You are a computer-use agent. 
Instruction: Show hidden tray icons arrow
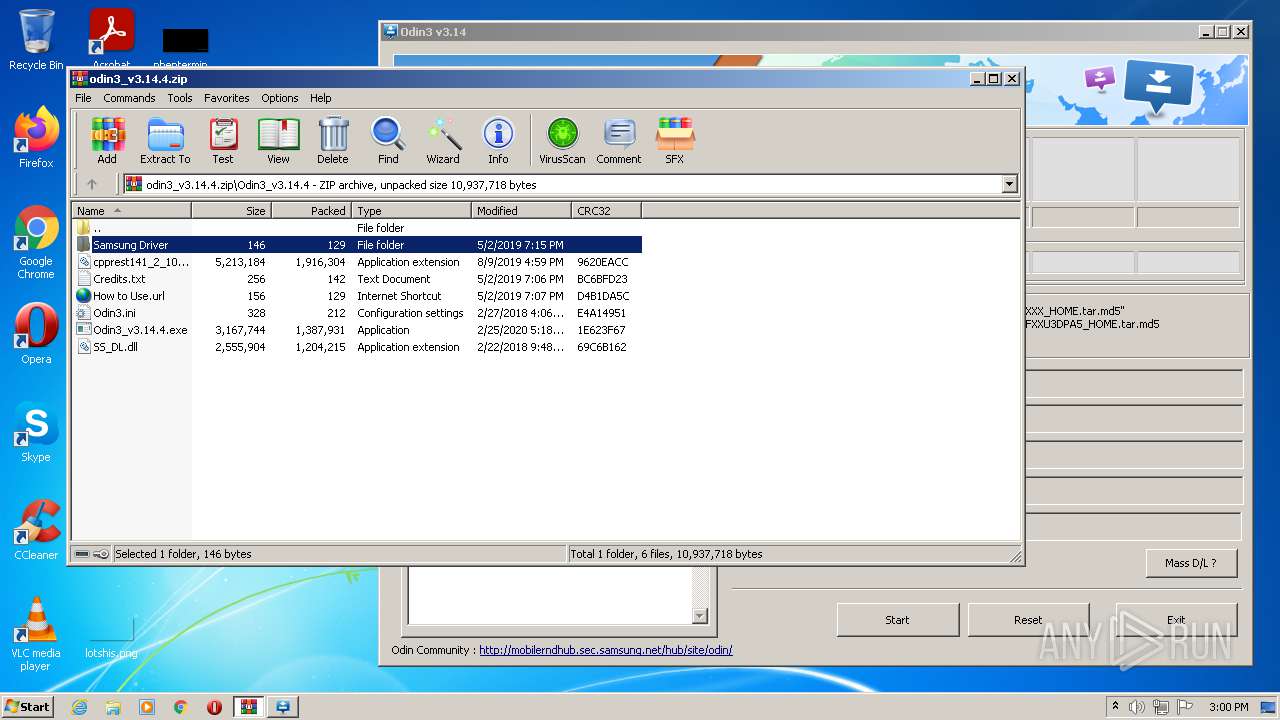pos(1115,707)
